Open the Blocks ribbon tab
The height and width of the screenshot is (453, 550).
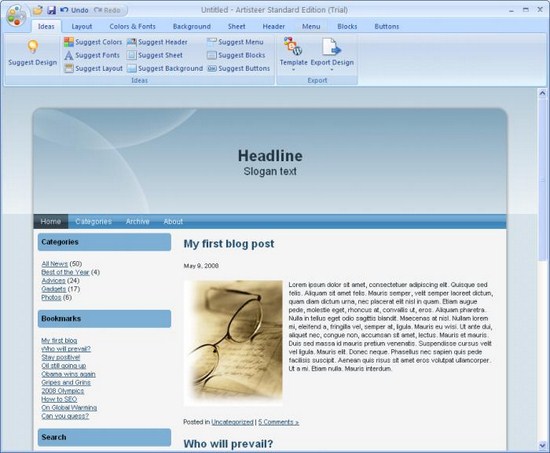click(x=347, y=27)
